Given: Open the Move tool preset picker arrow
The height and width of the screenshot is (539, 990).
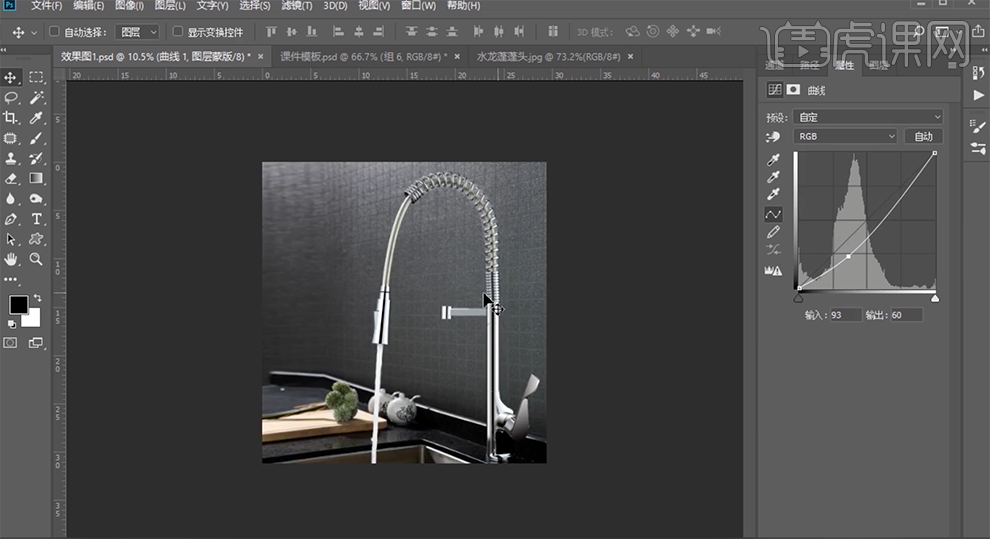Looking at the screenshot, I should point(34,32).
